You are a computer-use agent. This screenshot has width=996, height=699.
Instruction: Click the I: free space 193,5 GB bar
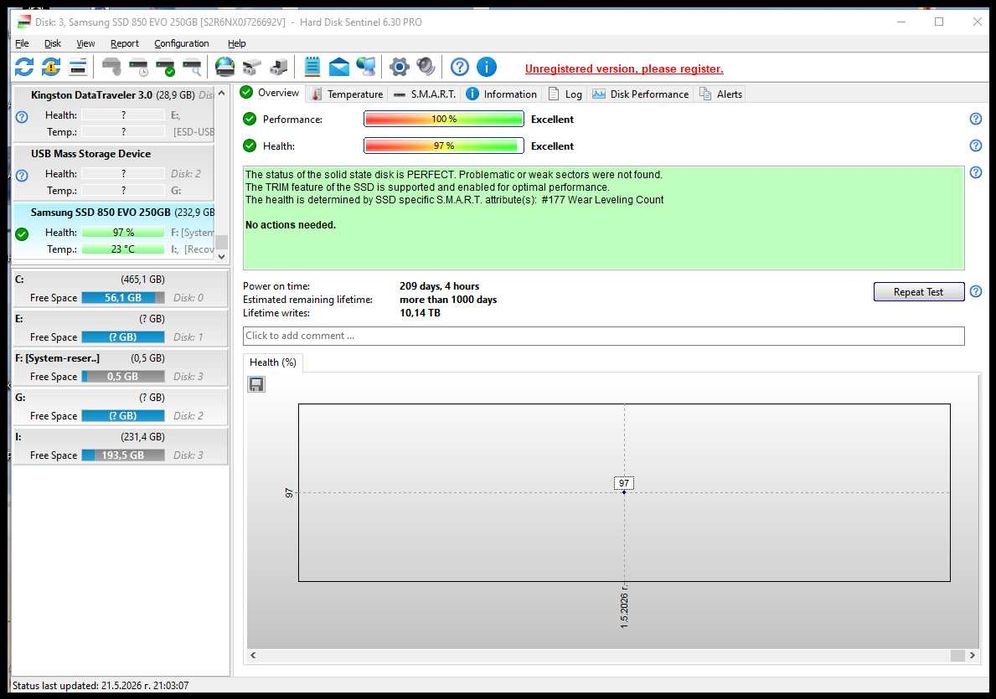coord(123,455)
